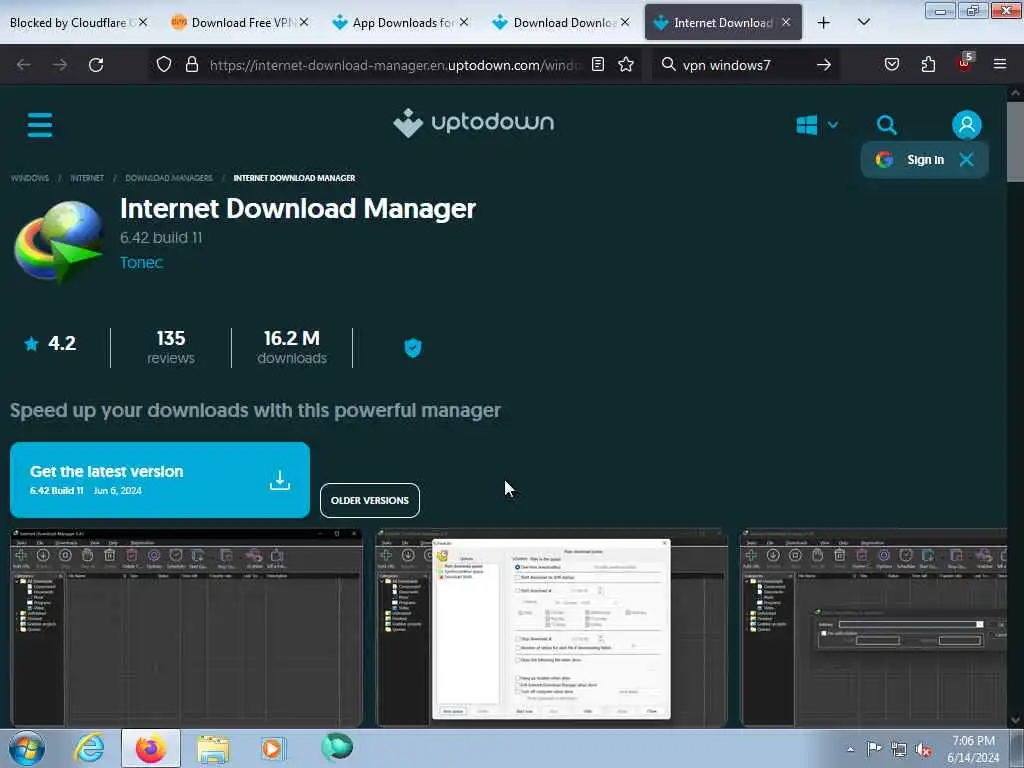
Task: Open Firefox application menu
Action: [x=999, y=65]
